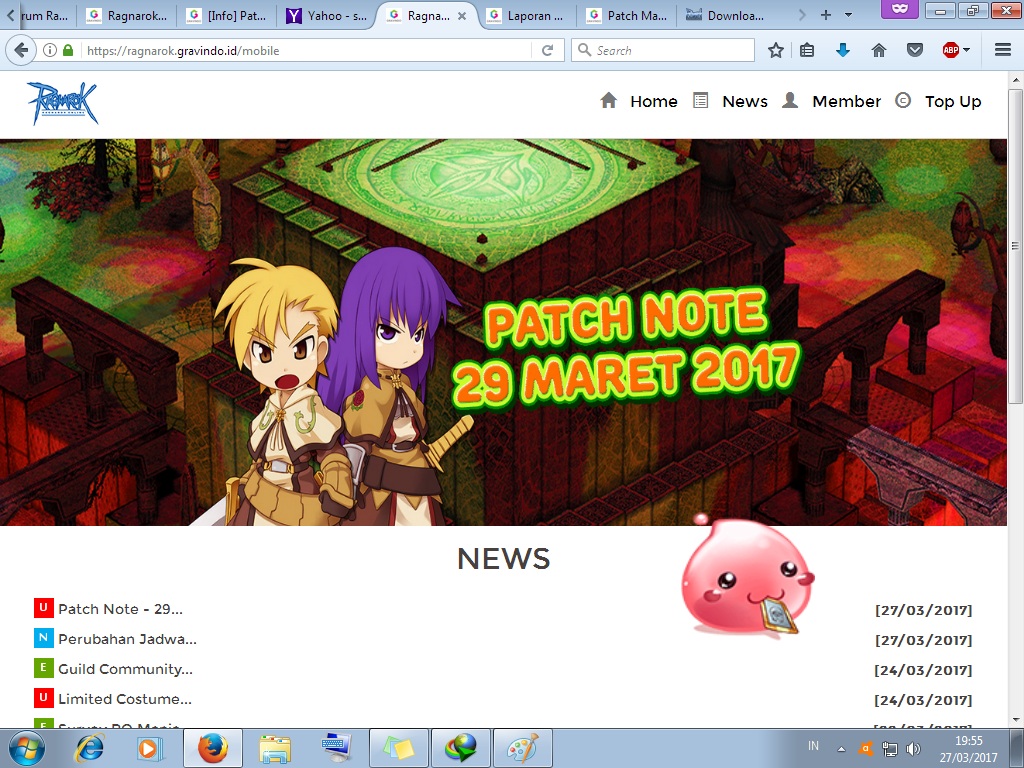Open the Member page link
1024x768 pixels.
(846, 101)
